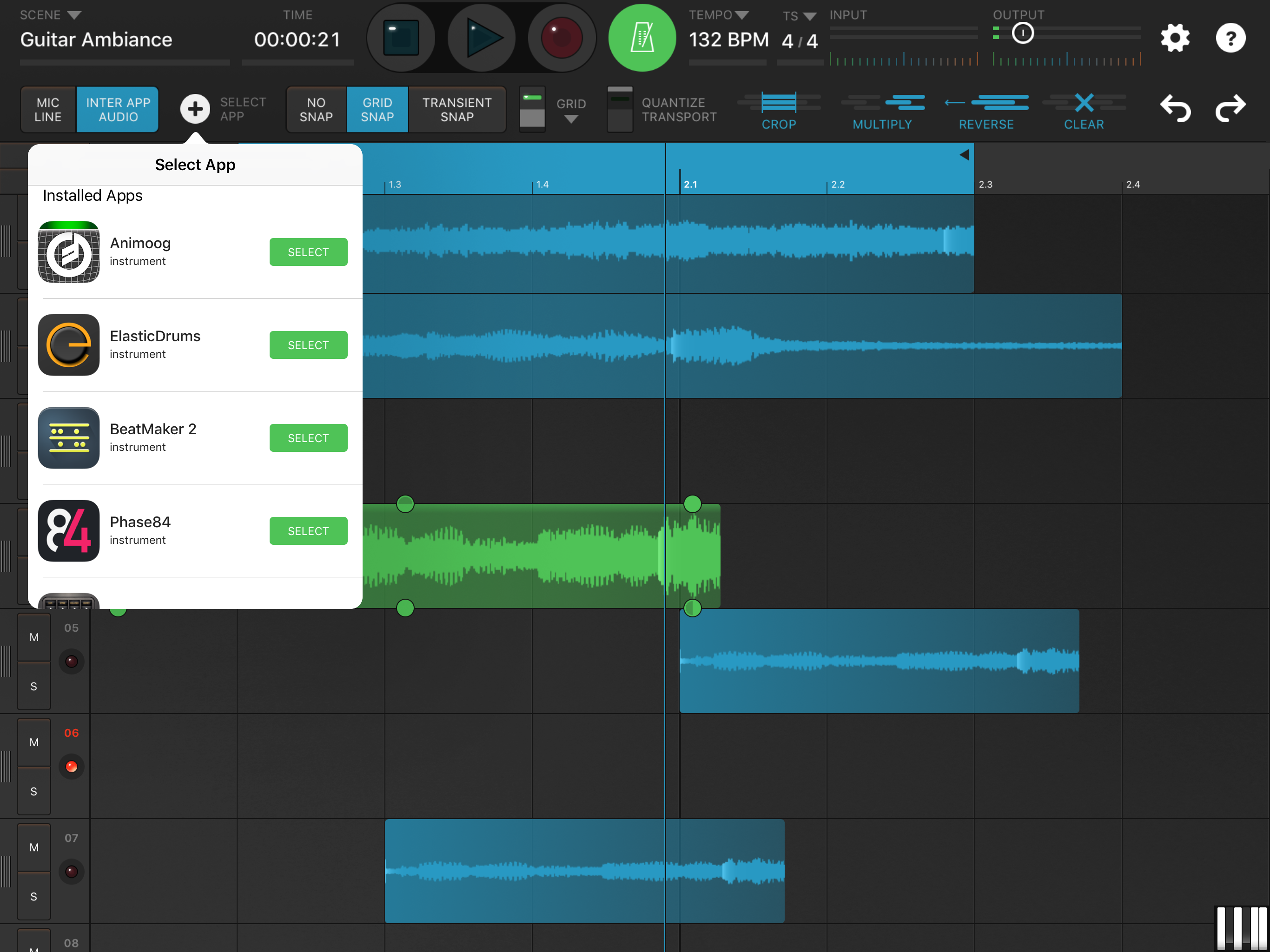Arm track 07 record button

[x=71, y=872]
